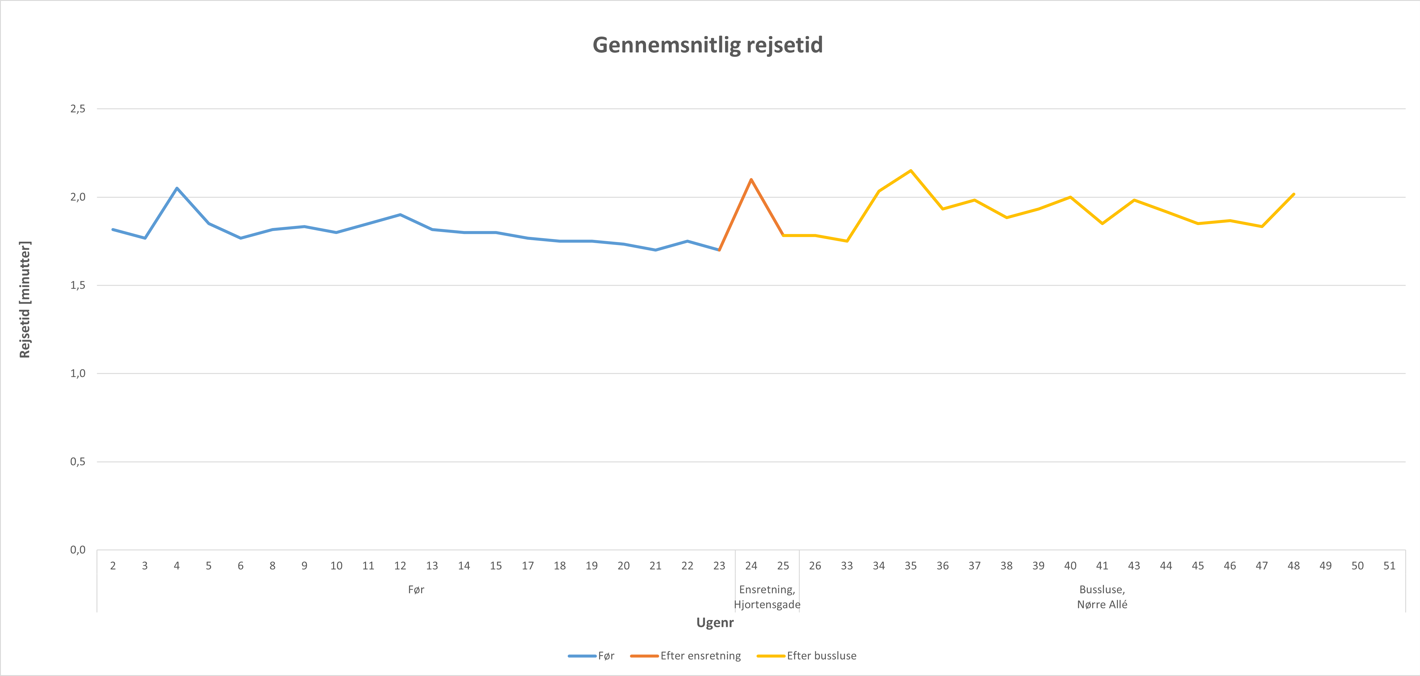Click the blue line at week 12
Viewport: 1420px width, 676px height.
(400, 215)
